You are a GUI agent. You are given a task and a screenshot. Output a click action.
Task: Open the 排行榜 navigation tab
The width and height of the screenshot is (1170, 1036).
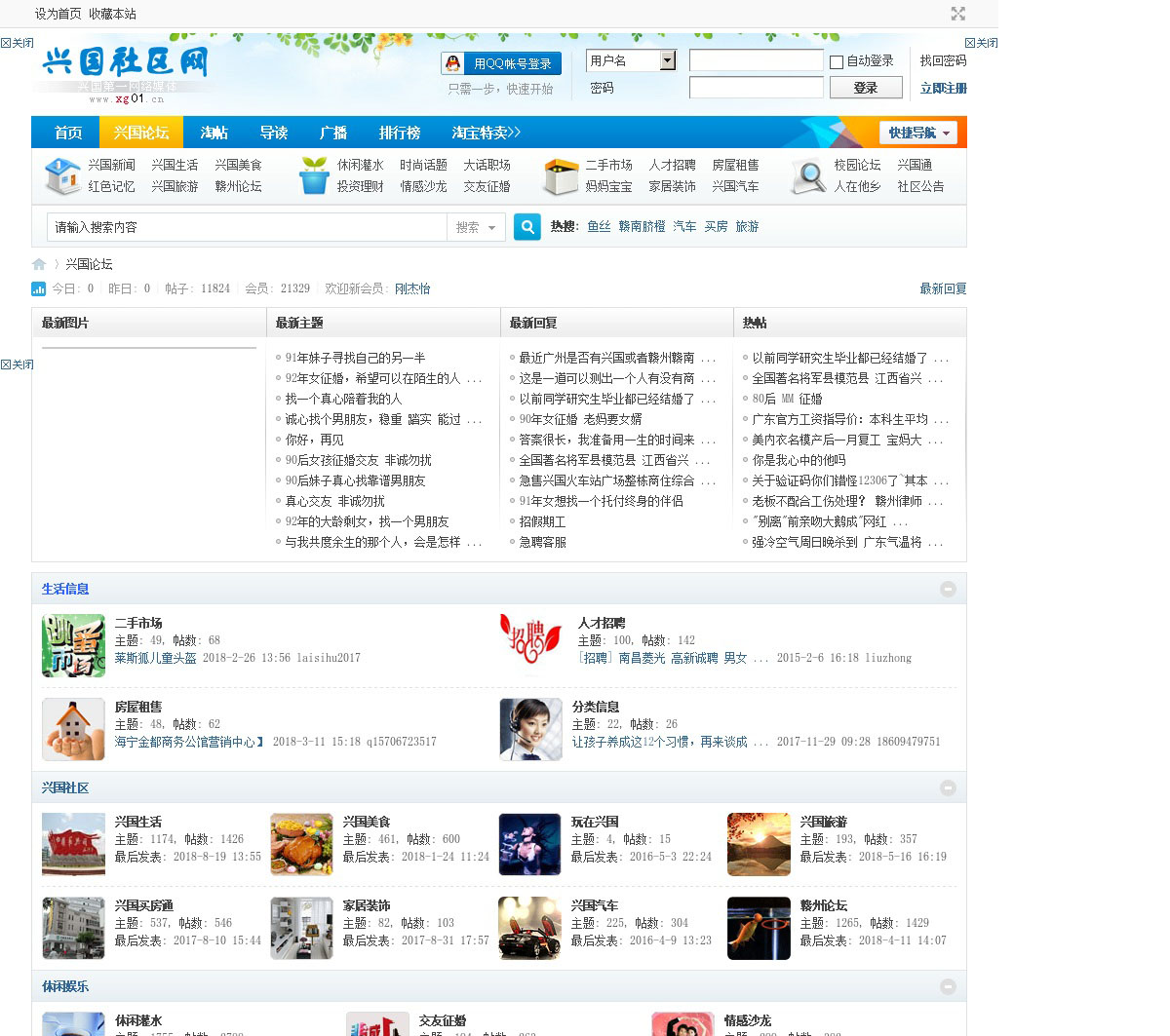click(399, 133)
